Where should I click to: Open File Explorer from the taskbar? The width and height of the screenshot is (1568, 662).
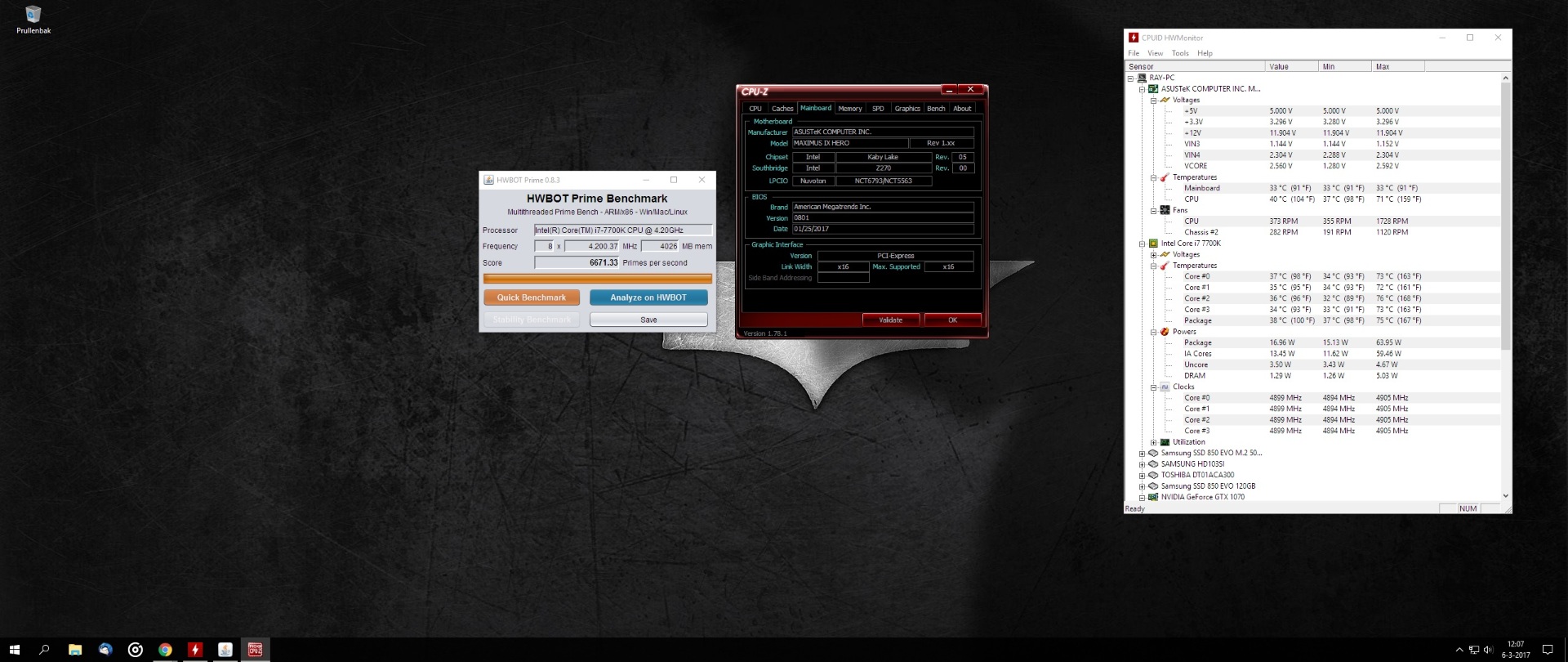[x=74, y=650]
